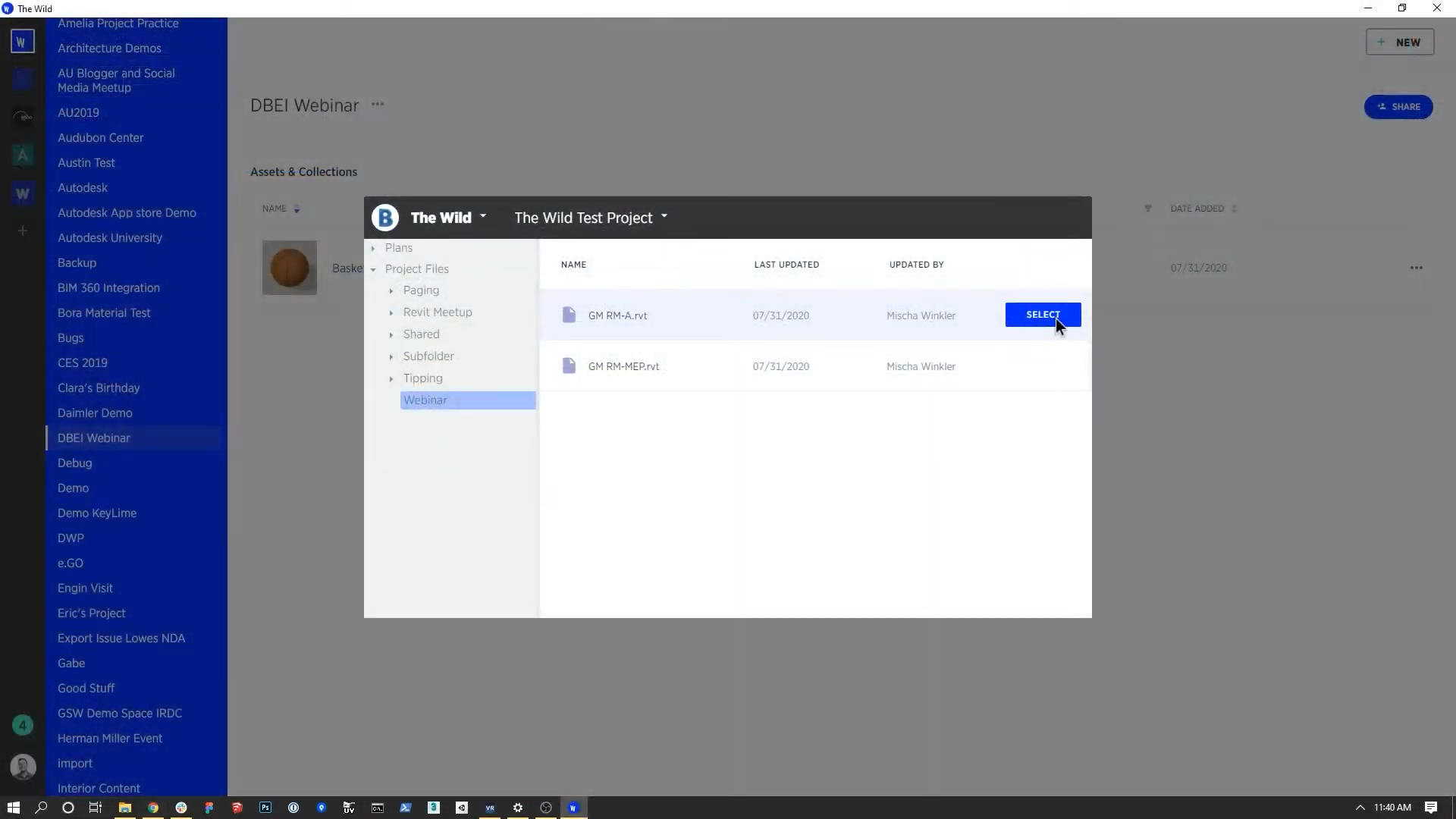
Task: Click the GM RM-A.rvt file icon
Action: 569,315
